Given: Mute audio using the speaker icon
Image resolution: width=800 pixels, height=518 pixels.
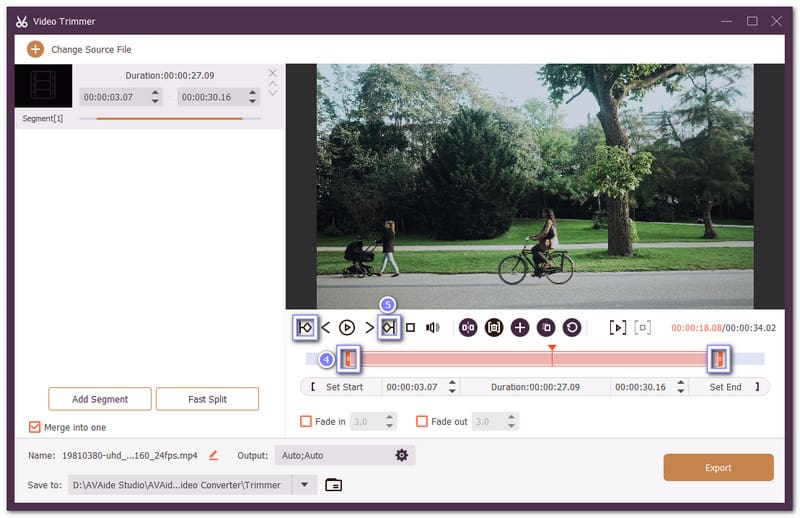Looking at the screenshot, I should [x=433, y=327].
